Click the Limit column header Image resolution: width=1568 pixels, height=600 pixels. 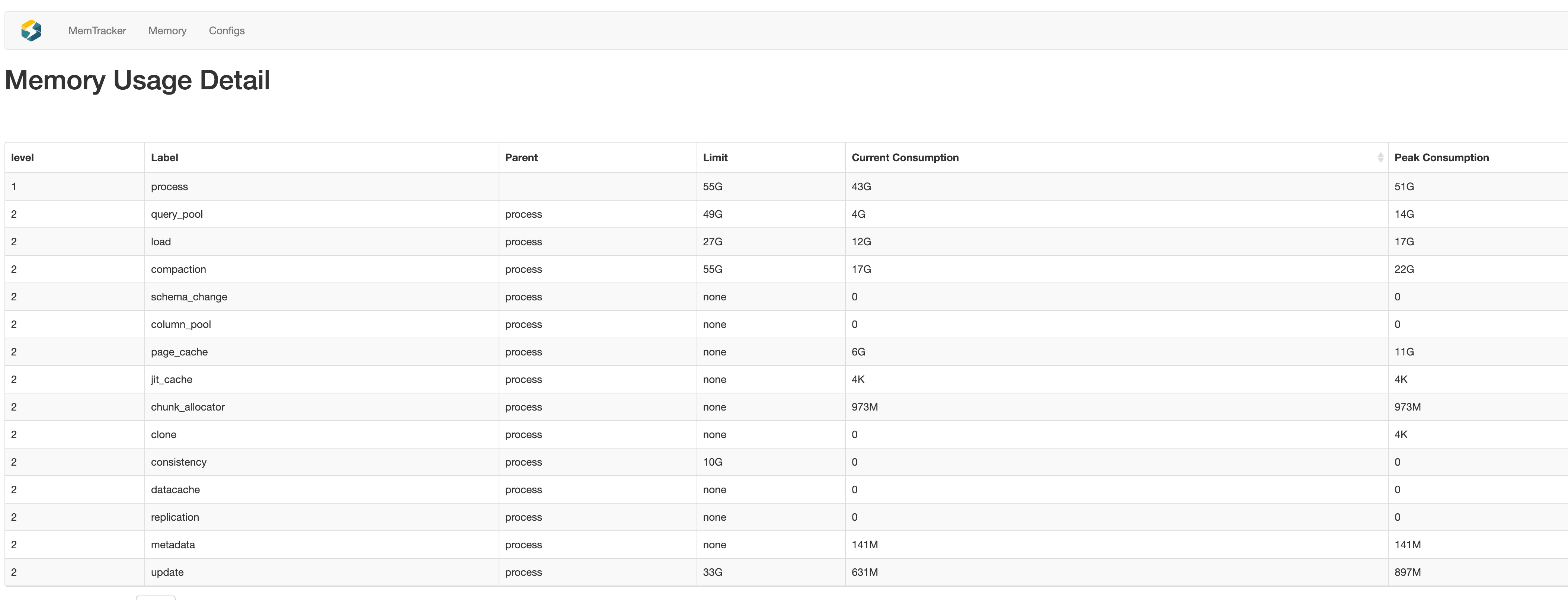pyautogui.click(x=771, y=158)
